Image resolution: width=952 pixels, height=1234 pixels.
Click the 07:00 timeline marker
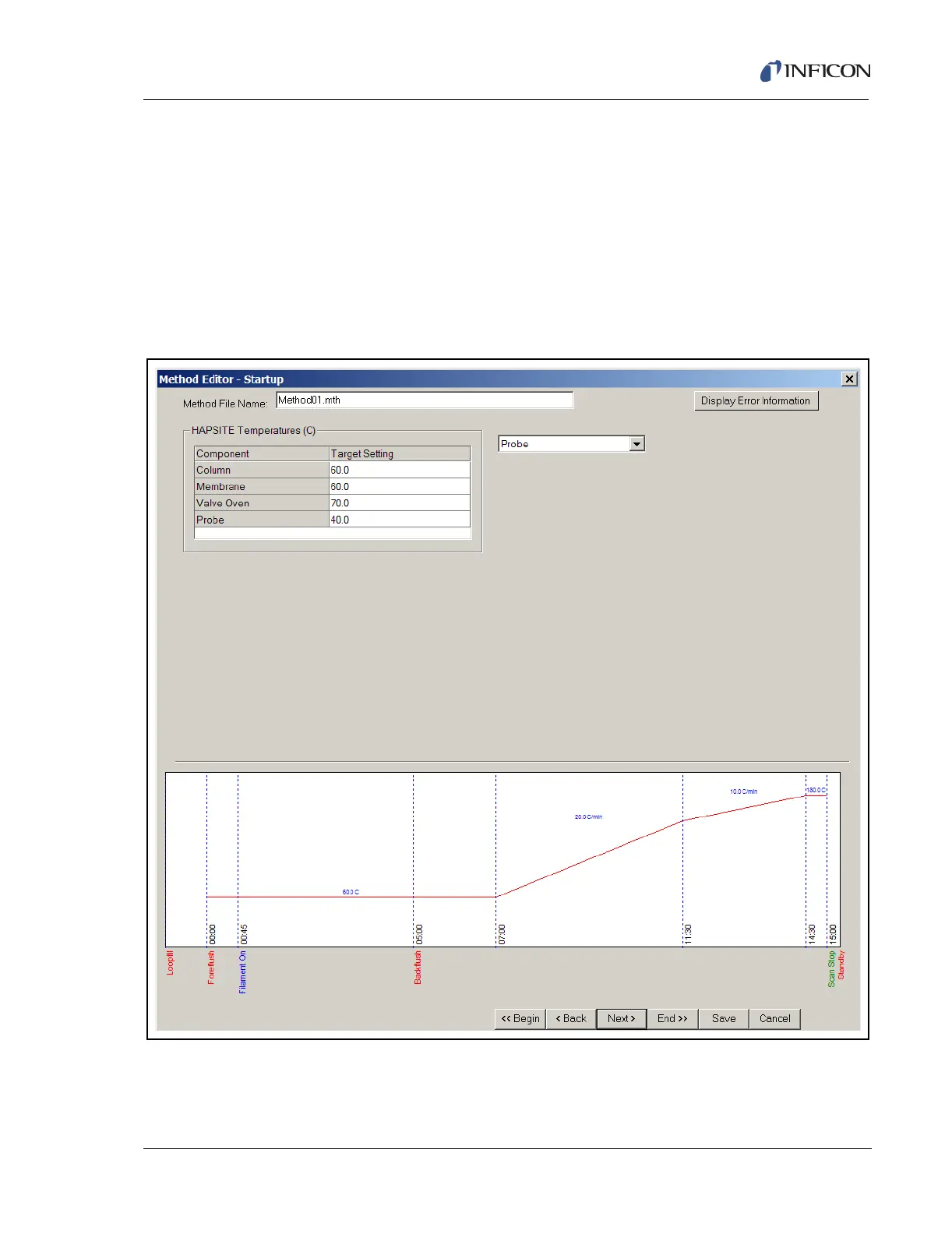pyautogui.click(x=502, y=935)
